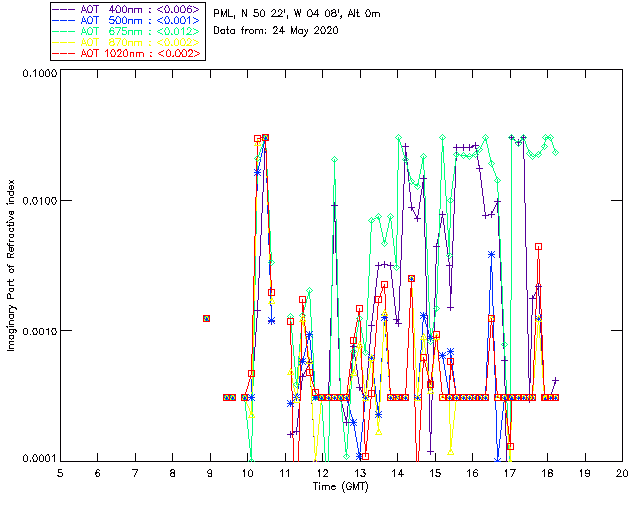Image resolution: width=640 pixels, height=512 pixels.
Task: Click the 0.0001 y-axis tick label
Action: (37, 459)
